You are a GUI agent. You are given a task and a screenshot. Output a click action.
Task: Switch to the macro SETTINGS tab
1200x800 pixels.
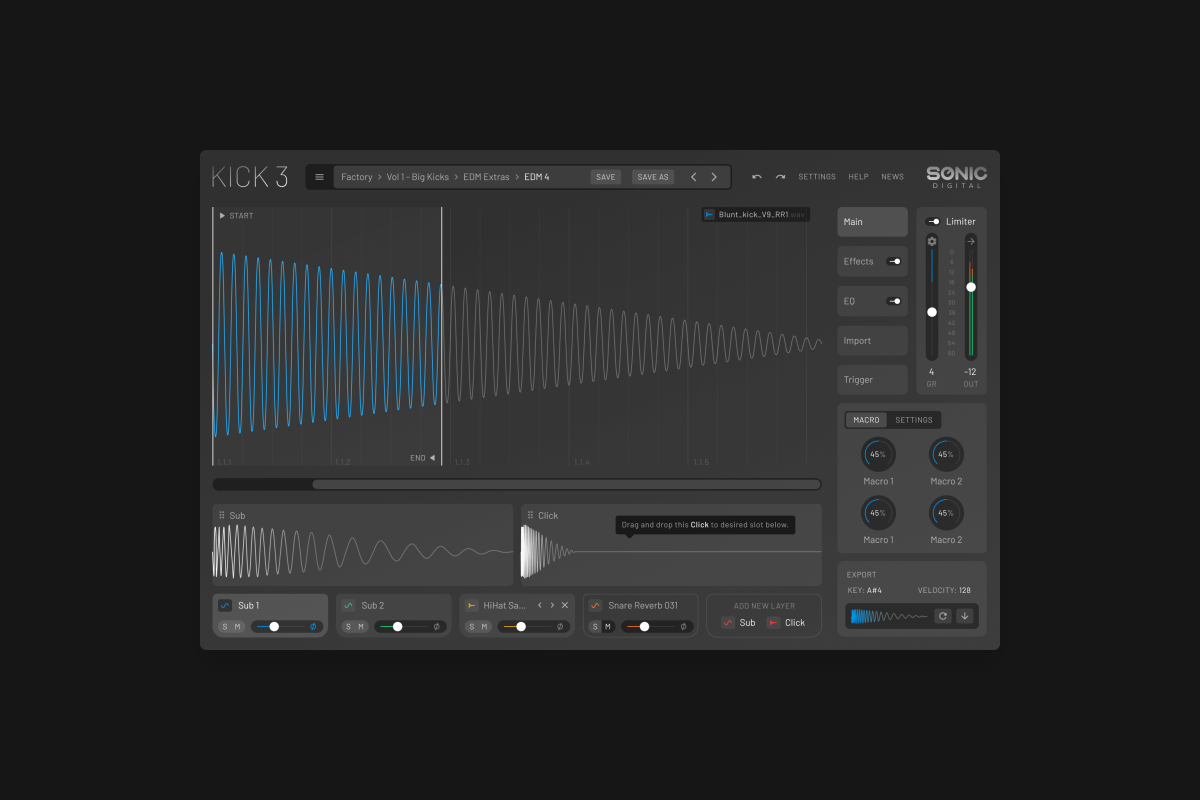point(913,420)
